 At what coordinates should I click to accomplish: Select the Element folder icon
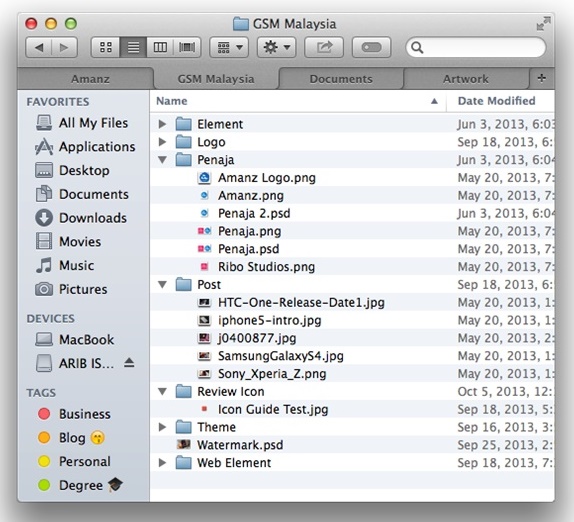pyautogui.click(x=183, y=124)
